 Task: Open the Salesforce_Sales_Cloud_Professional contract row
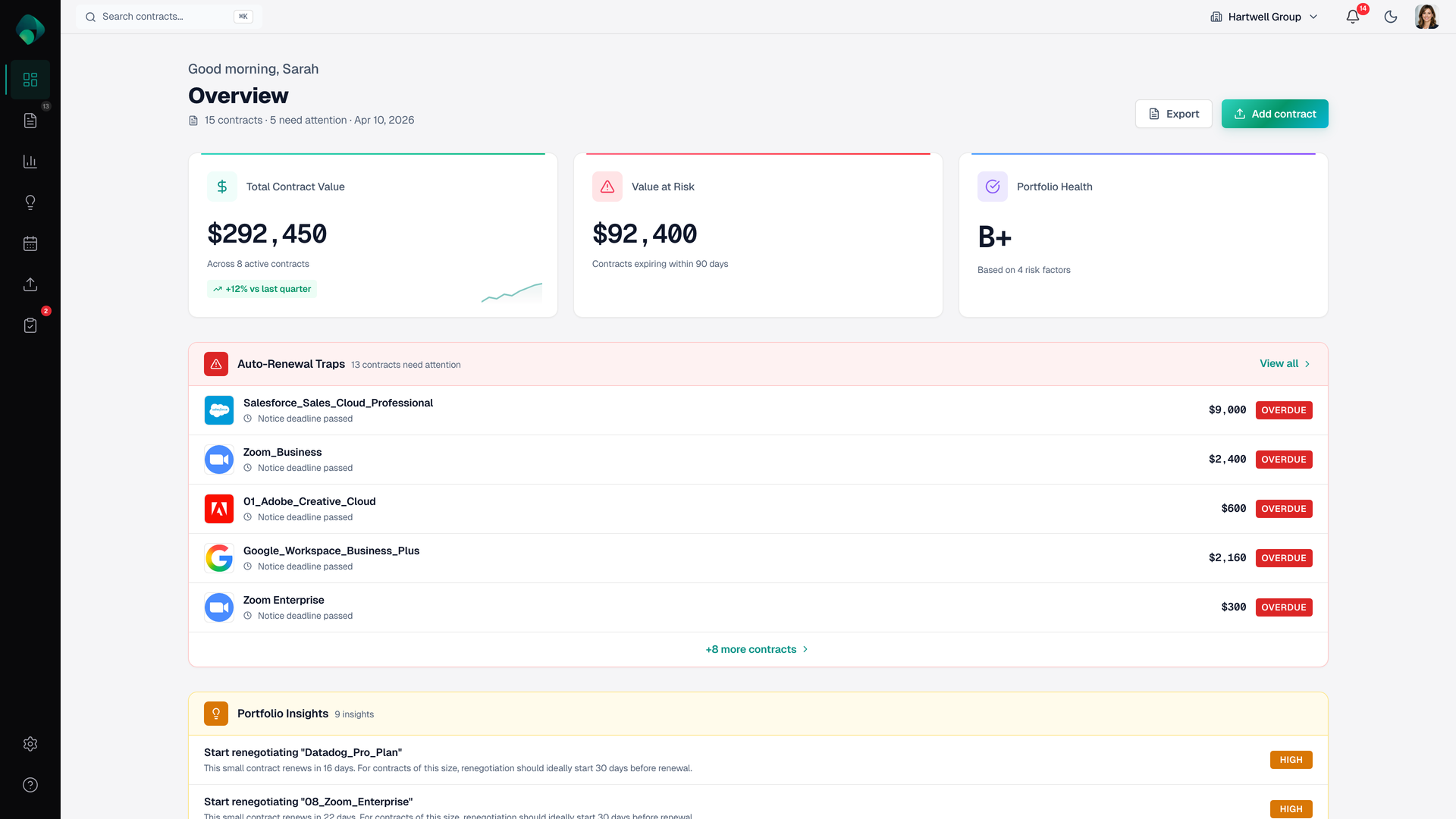pyautogui.click(x=338, y=403)
